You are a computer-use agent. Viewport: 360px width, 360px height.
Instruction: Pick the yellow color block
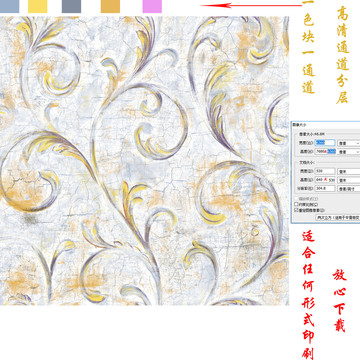(38, 6)
